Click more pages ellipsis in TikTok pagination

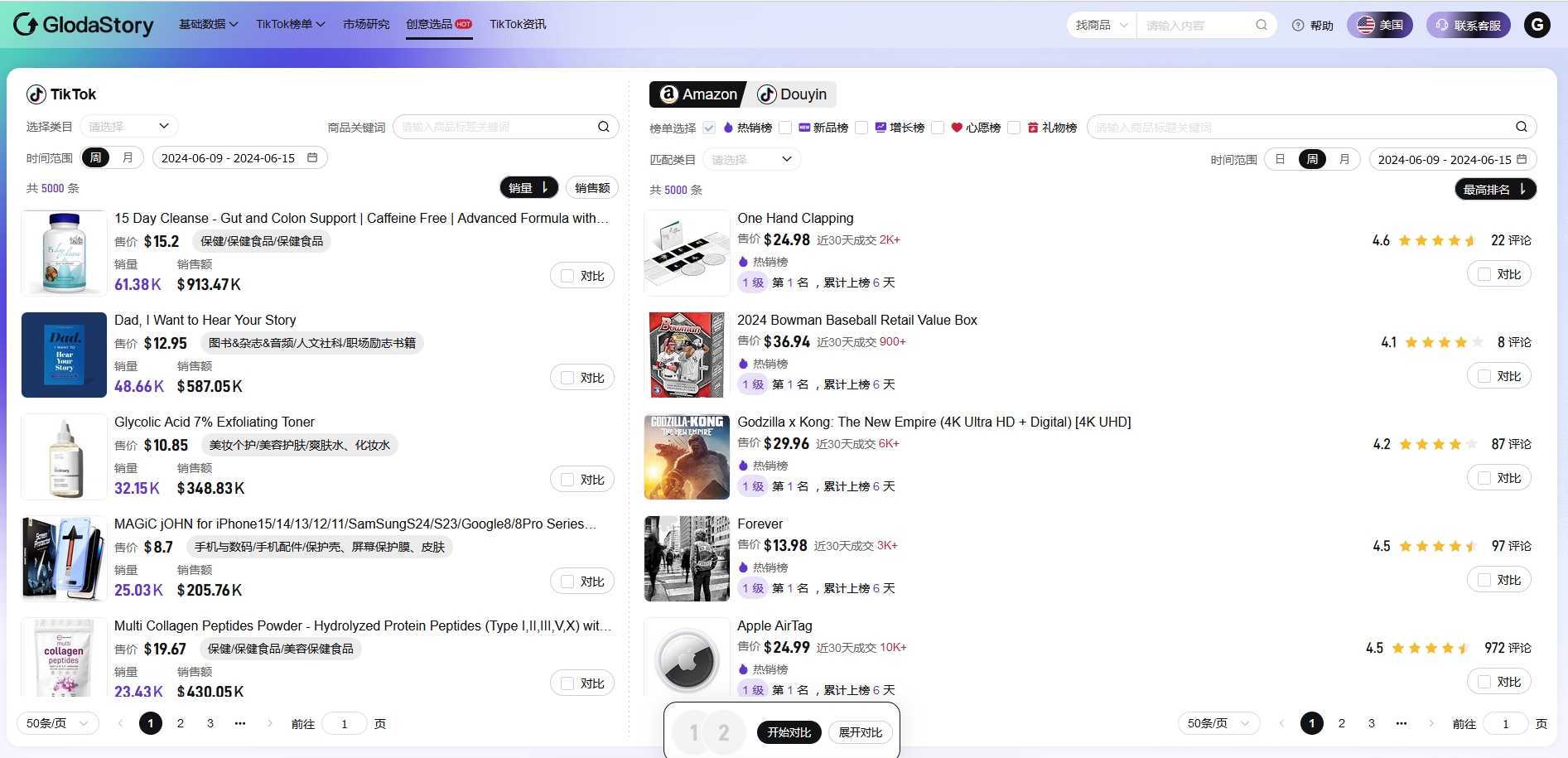point(240,723)
